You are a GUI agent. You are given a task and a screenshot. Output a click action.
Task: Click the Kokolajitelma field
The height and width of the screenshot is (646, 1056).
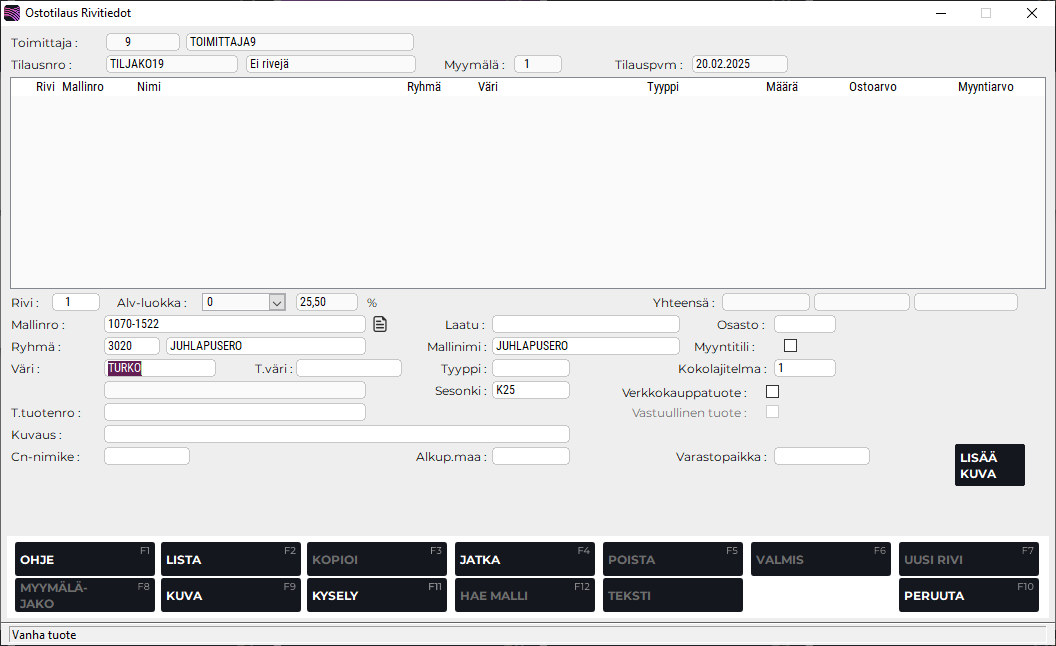(x=805, y=368)
